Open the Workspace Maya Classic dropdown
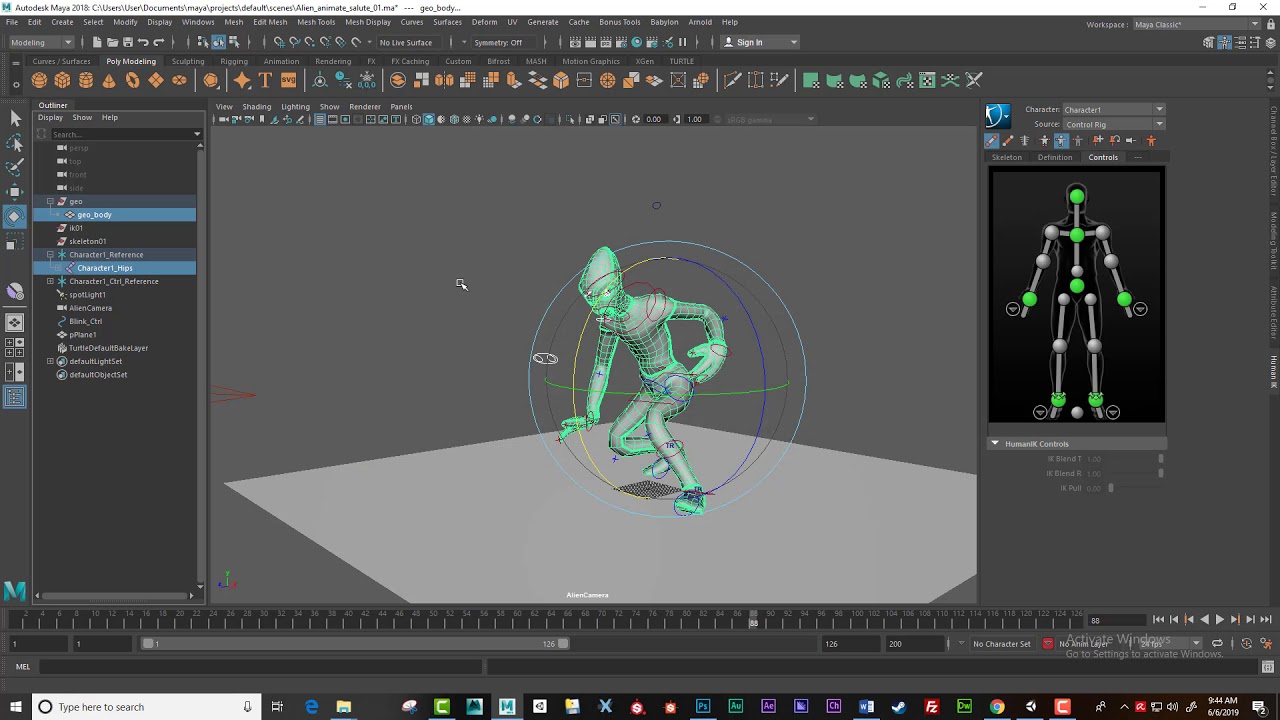Image resolution: width=1280 pixels, height=720 pixels. click(x=1196, y=24)
